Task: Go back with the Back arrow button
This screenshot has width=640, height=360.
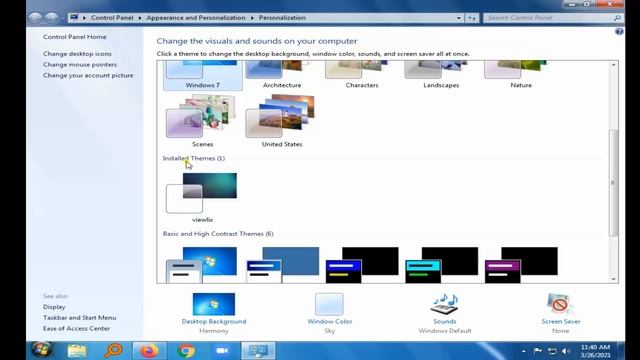Action: click(x=35, y=18)
